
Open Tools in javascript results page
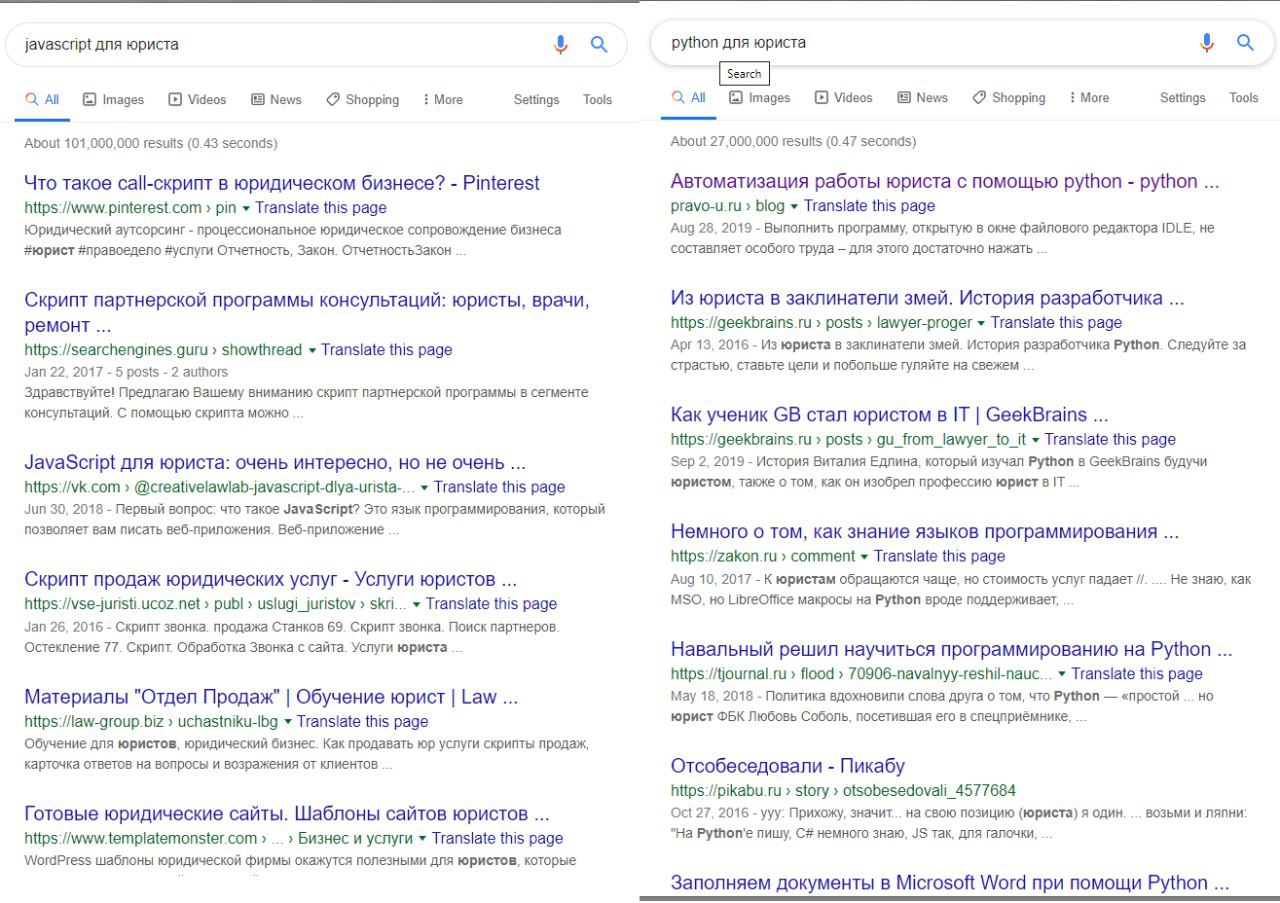[x=597, y=99]
